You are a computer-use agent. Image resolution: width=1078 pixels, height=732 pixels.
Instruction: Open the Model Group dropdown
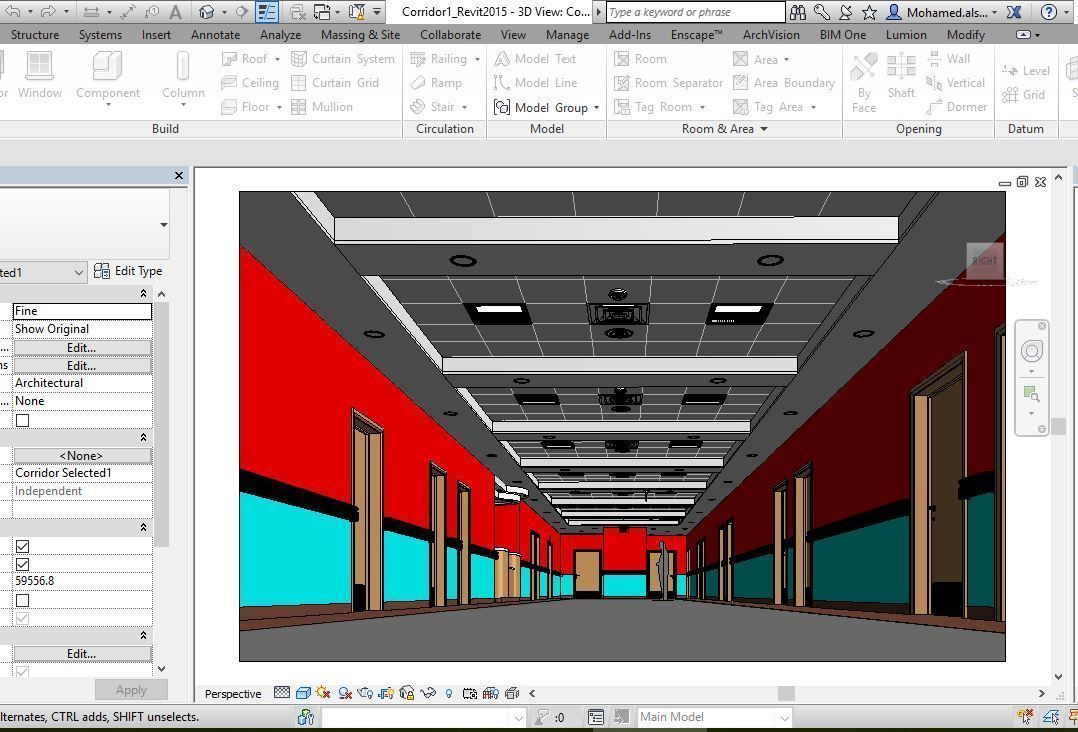tap(597, 107)
